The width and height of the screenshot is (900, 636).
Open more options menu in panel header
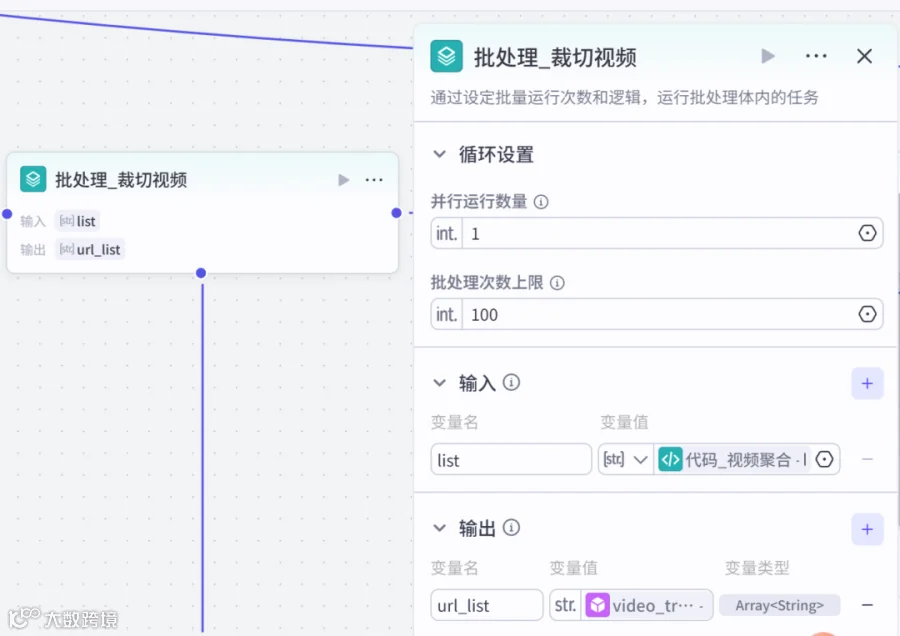[x=816, y=56]
